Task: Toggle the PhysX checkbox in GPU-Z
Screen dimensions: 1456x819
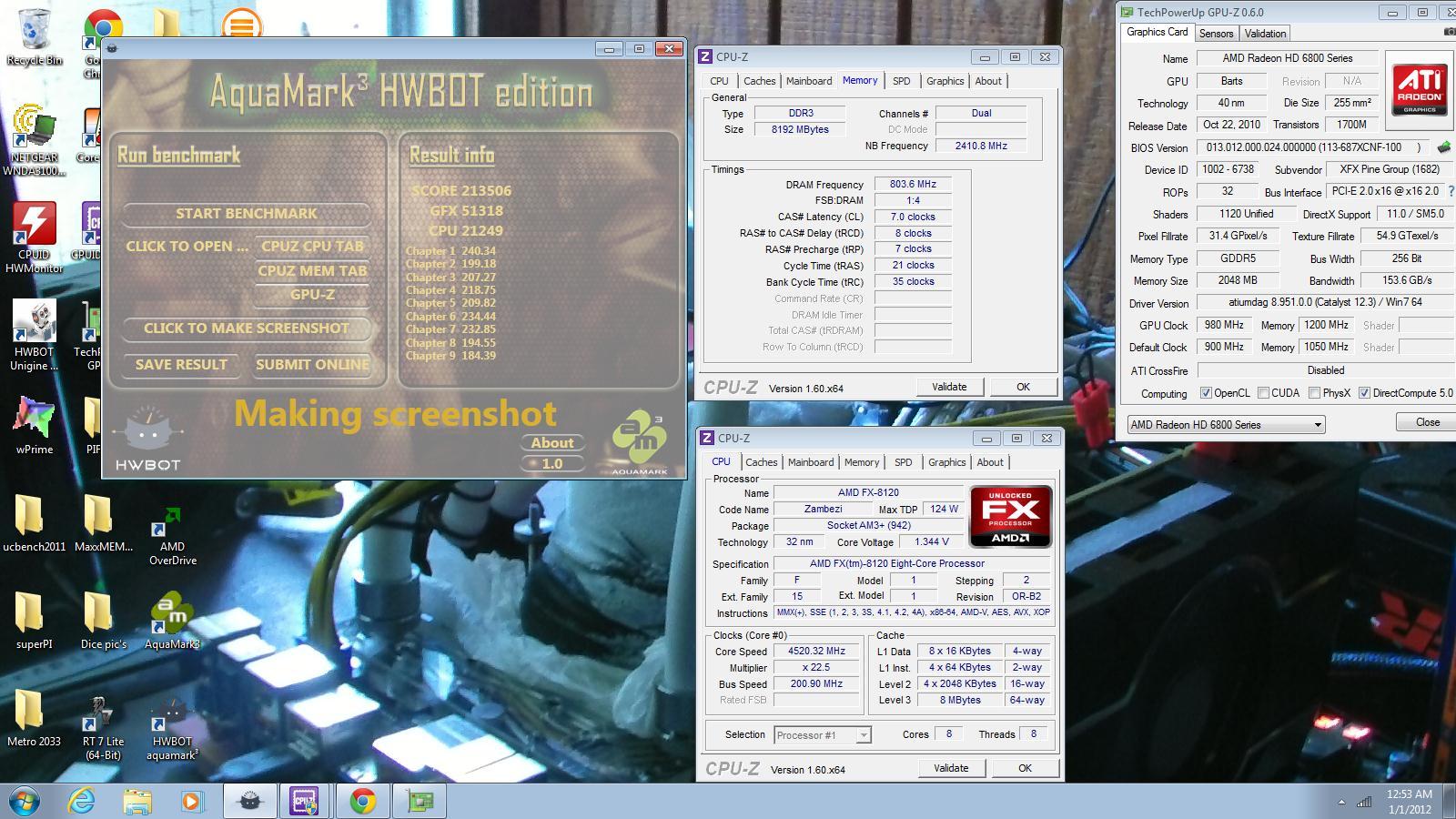Action: pos(1314,393)
